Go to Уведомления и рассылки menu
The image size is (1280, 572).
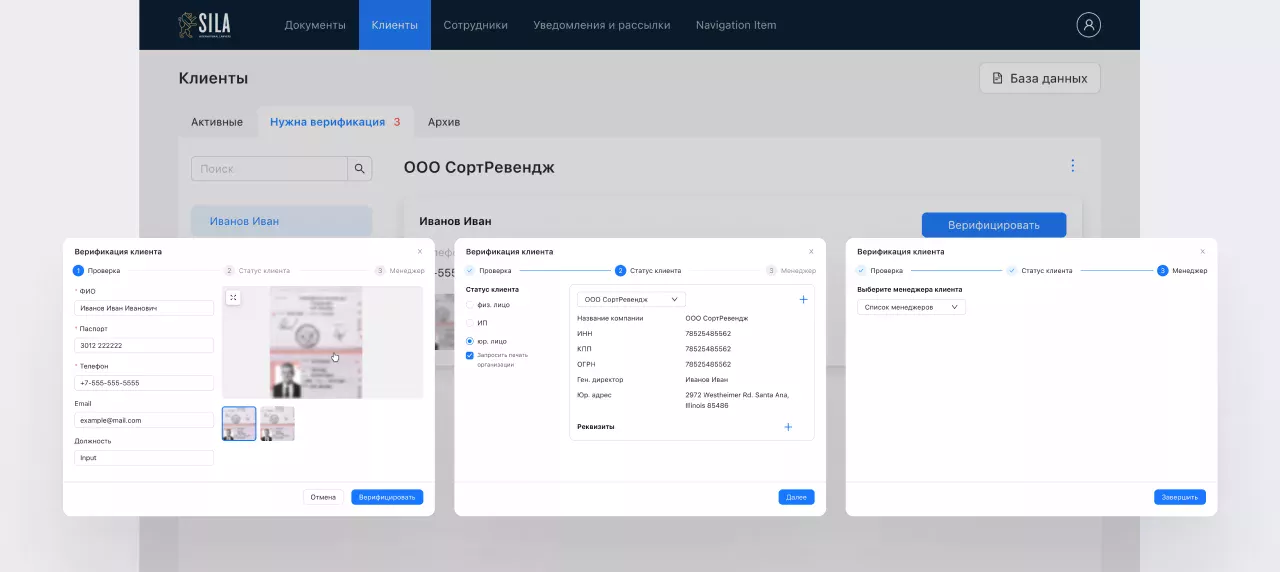coord(602,25)
